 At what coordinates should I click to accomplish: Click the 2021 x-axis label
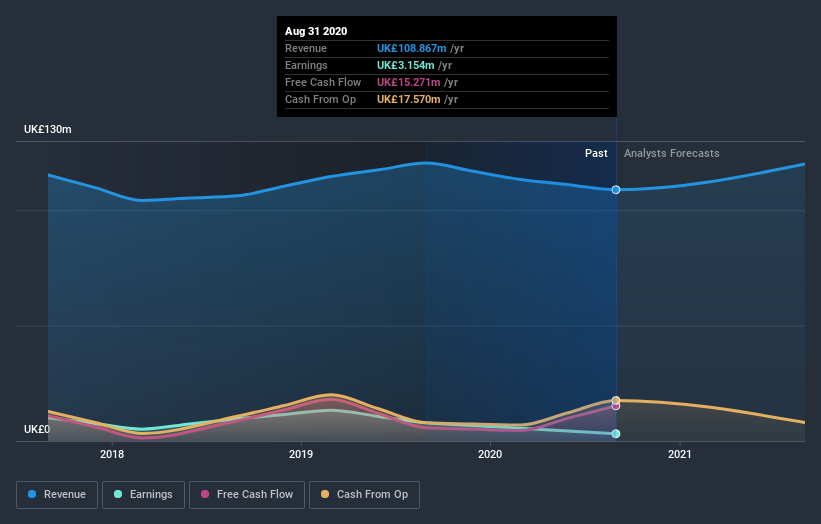pos(680,454)
